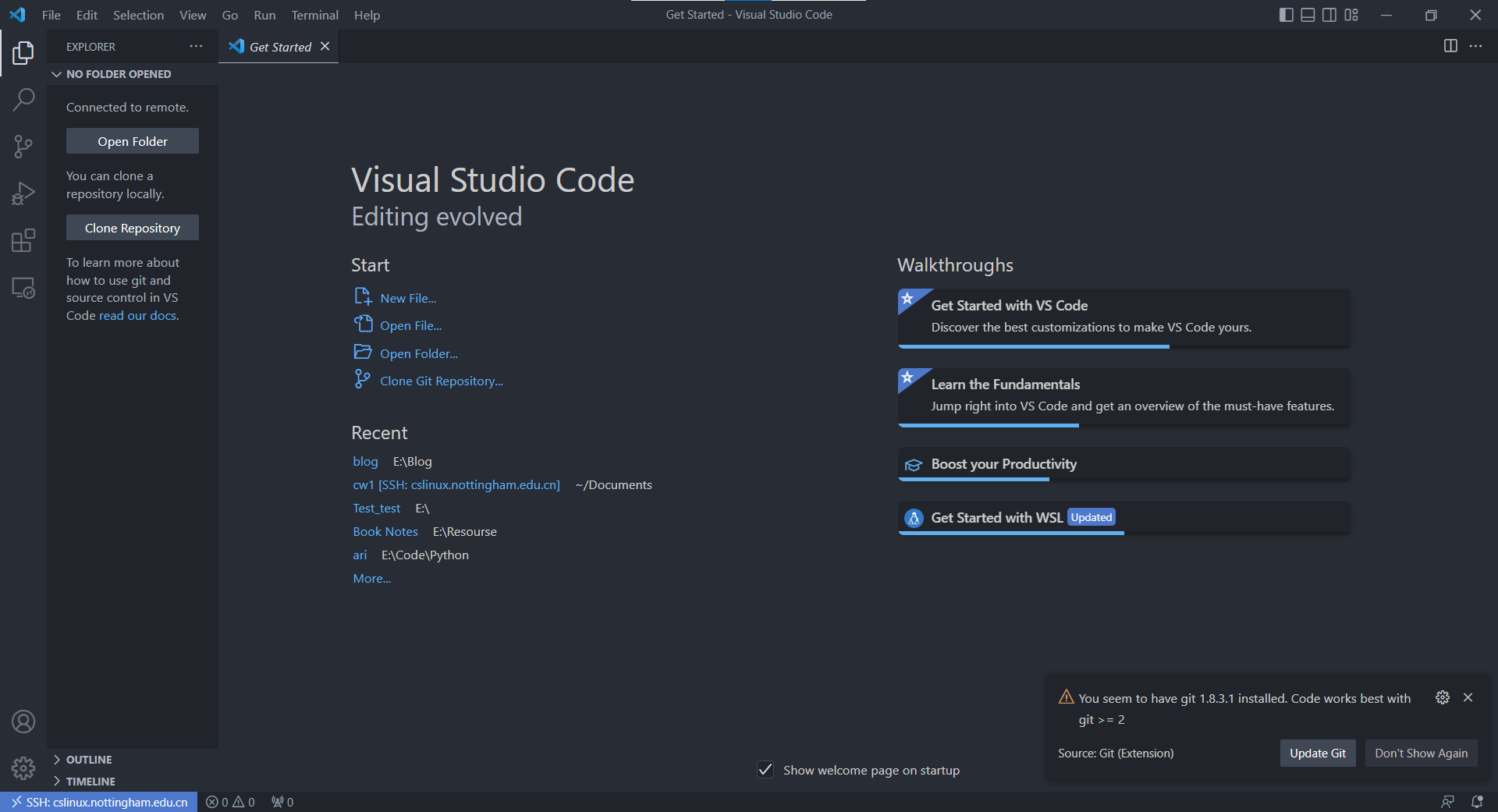This screenshot has height=812, width=1498.
Task: Open editor more actions ellipsis
Action: pyautogui.click(x=1475, y=46)
